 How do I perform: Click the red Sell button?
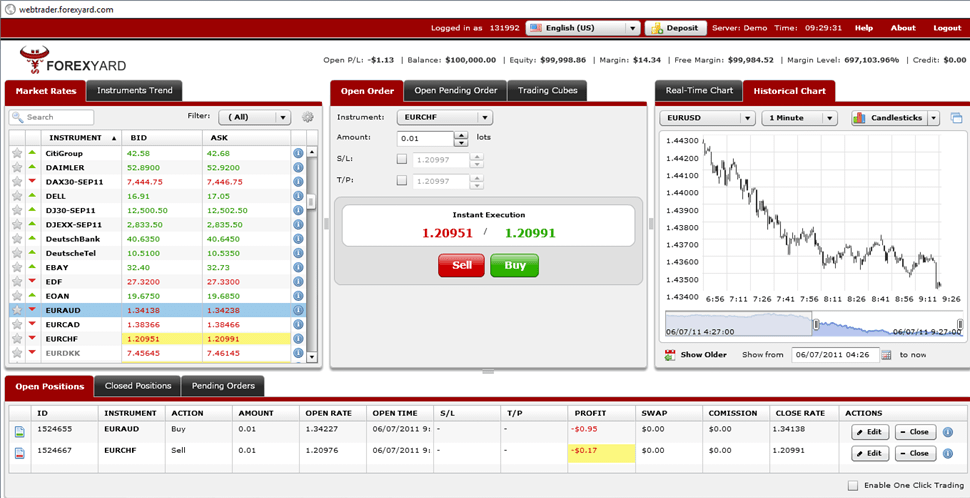pos(462,265)
